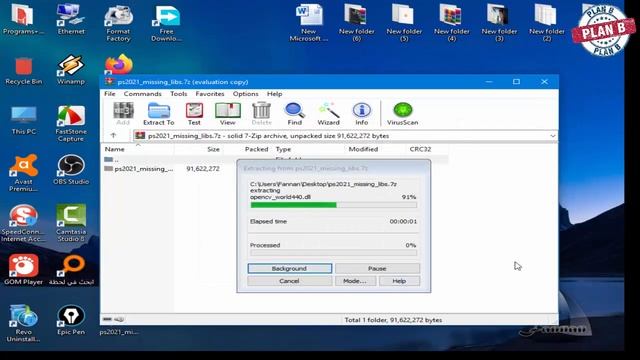
Task: Select the Ethernet desktop shortcut
Action: coord(71,20)
